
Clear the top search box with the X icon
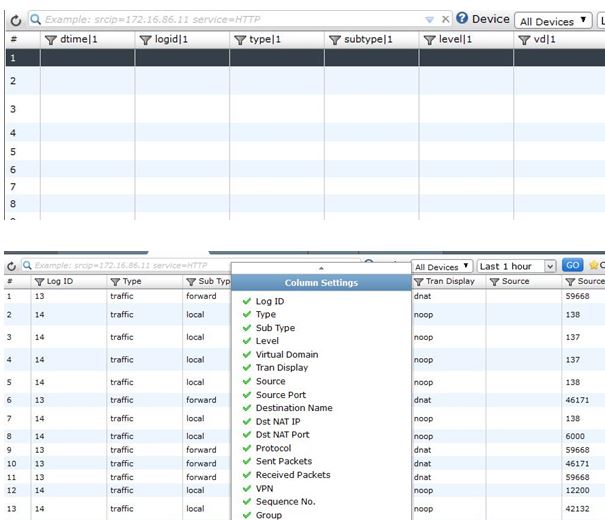point(446,19)
